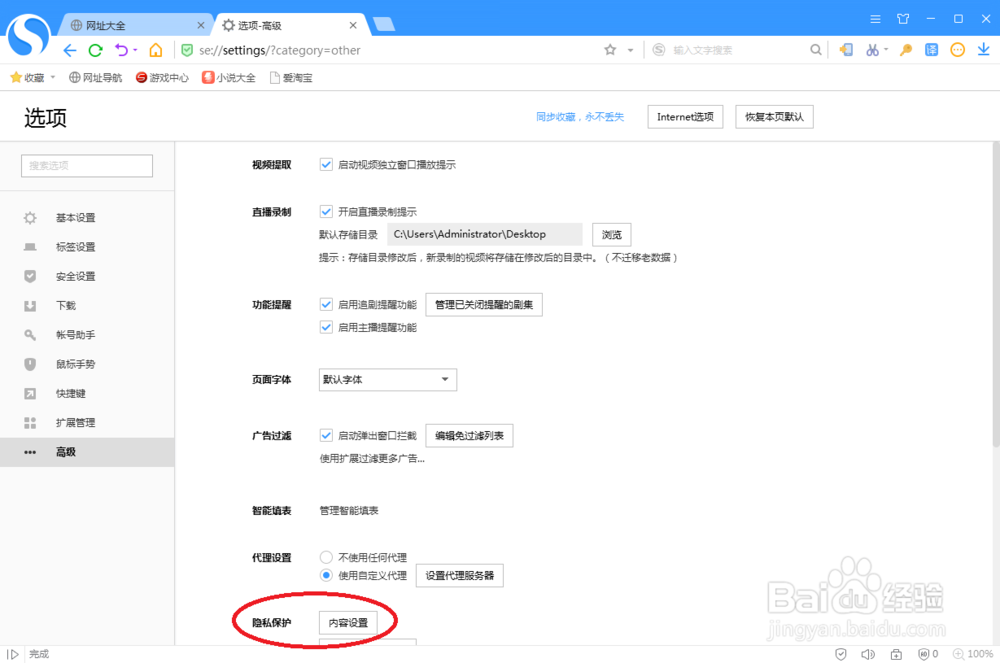Screen dimensions: 1000x663
Task: Open 同步收藏，永不丢失 link
Action: (x=581, y=116)
